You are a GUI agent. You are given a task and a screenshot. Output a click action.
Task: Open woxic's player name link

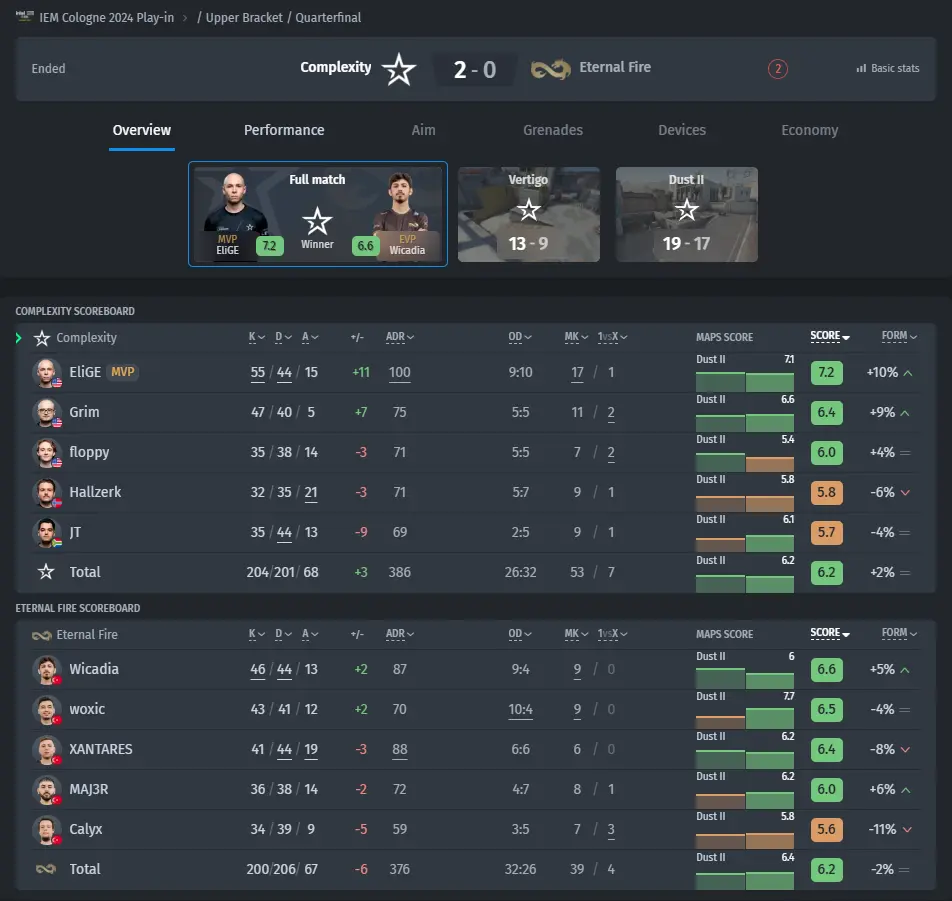click(87, 709)
